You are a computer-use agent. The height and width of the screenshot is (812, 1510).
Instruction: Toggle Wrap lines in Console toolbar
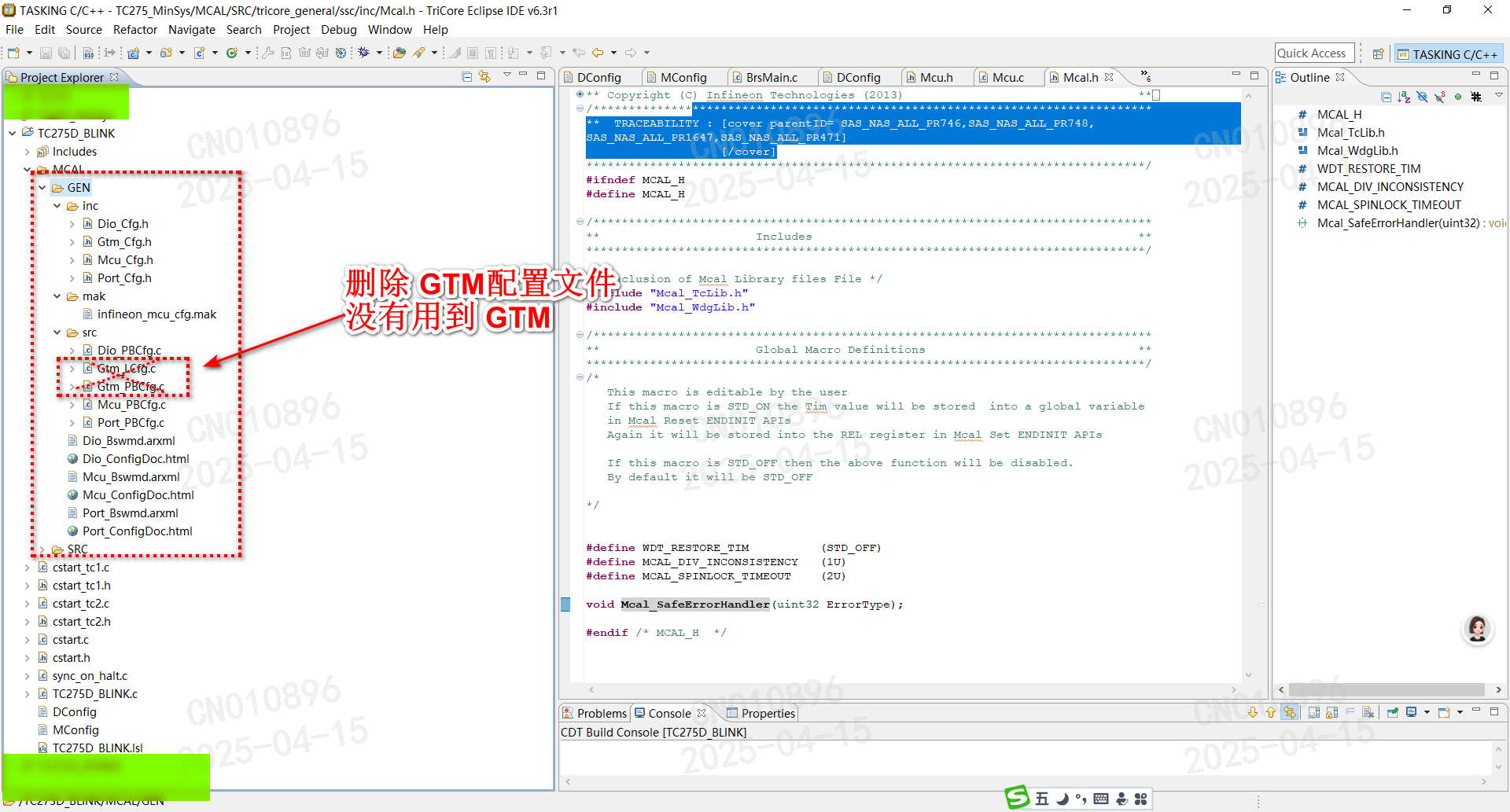[1350, 712]
